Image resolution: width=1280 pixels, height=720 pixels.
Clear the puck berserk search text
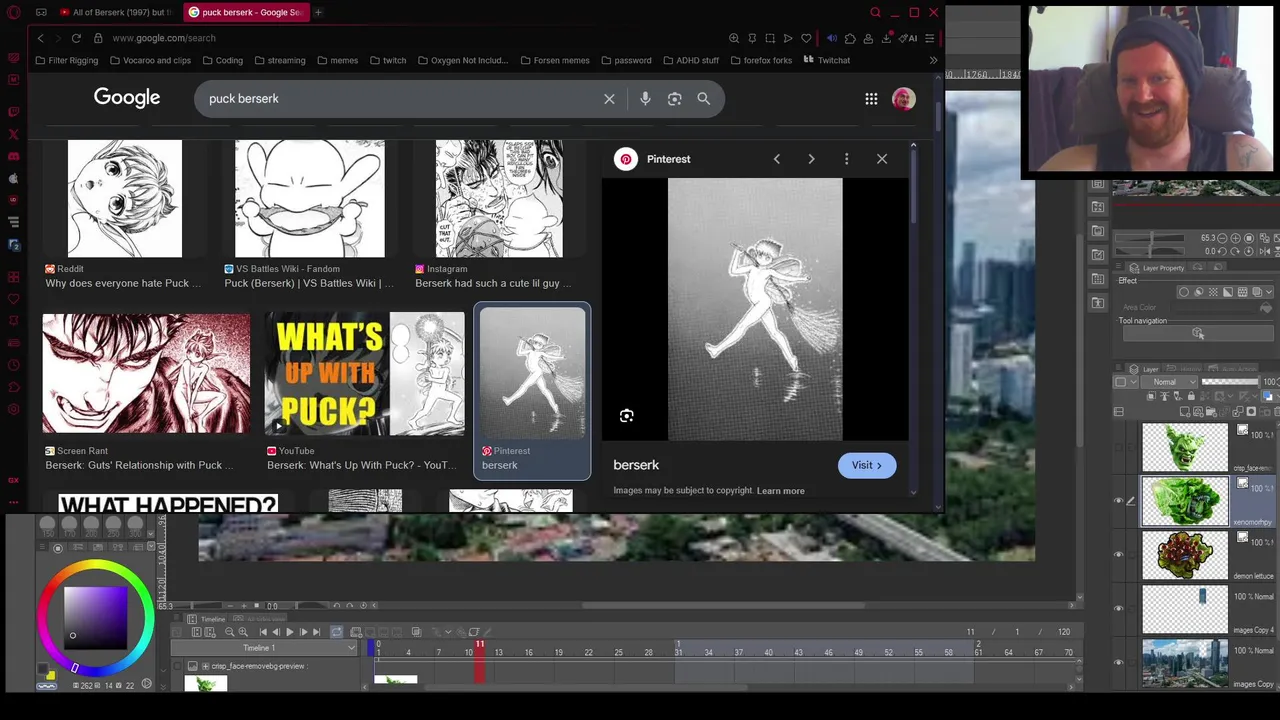pos(609,99)
